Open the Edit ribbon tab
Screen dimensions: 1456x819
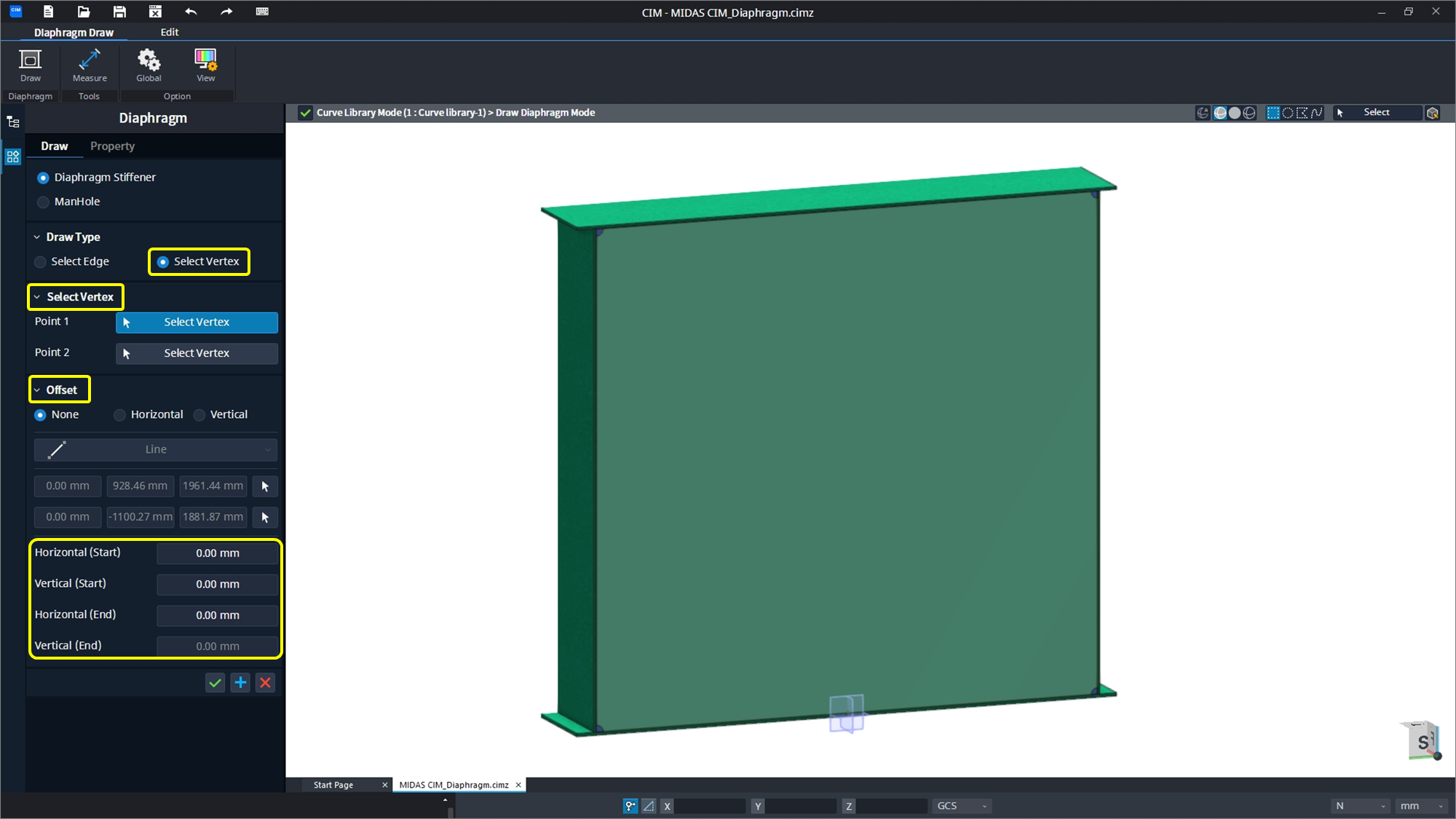tap(169, 32)
